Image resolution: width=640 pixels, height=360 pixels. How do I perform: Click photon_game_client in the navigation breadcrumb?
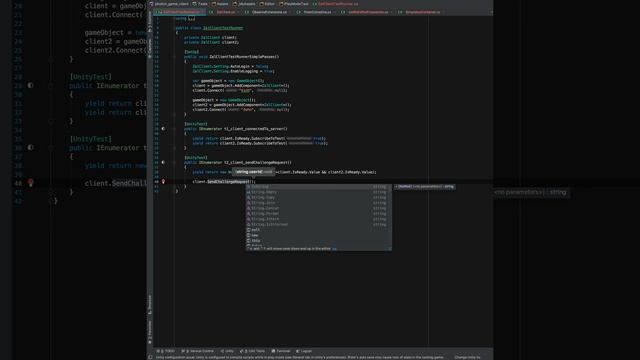point(169,4)
